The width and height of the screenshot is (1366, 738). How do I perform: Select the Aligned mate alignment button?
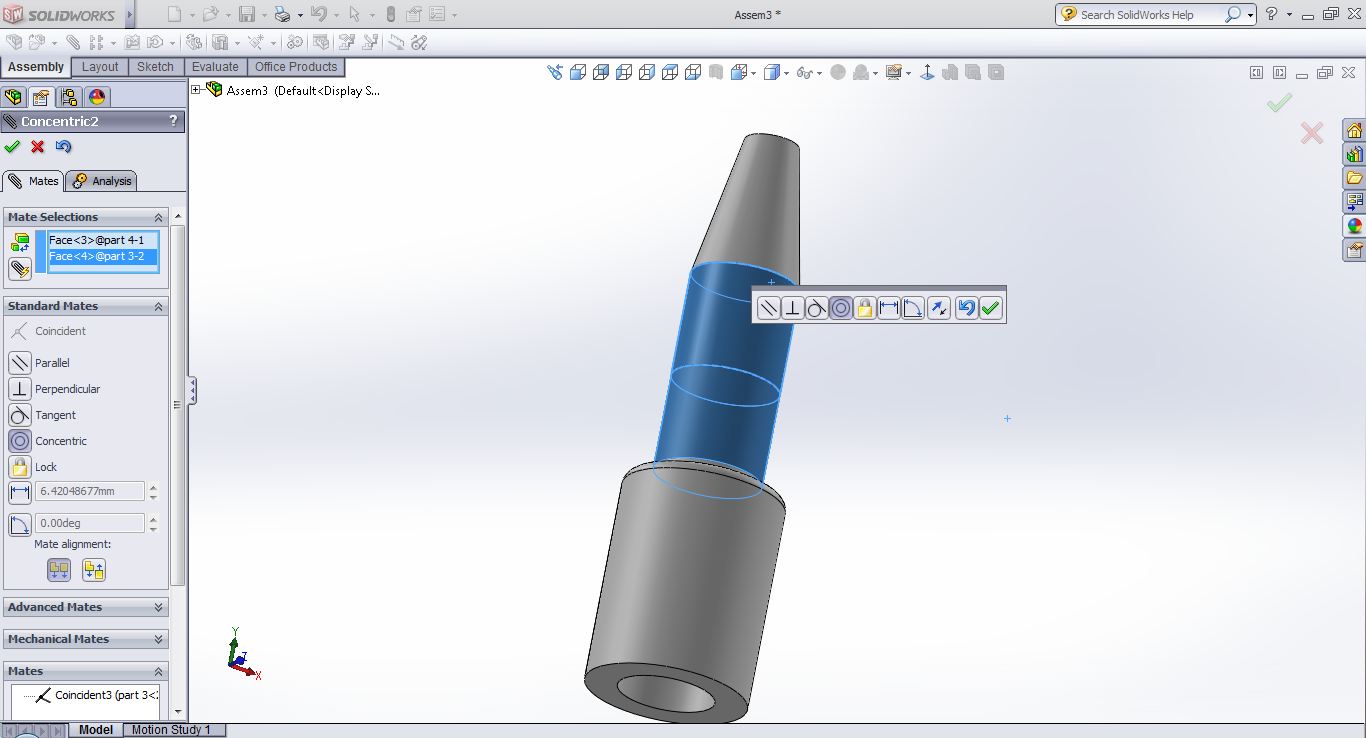coord(59,570)
